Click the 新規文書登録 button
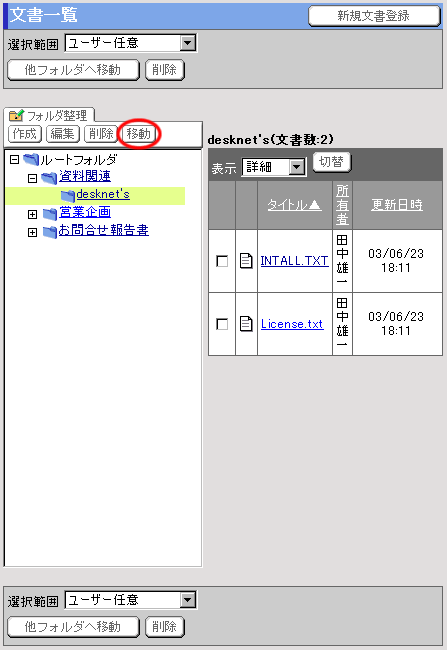Viewport: 447px width, 650px height. coord(374,16)
